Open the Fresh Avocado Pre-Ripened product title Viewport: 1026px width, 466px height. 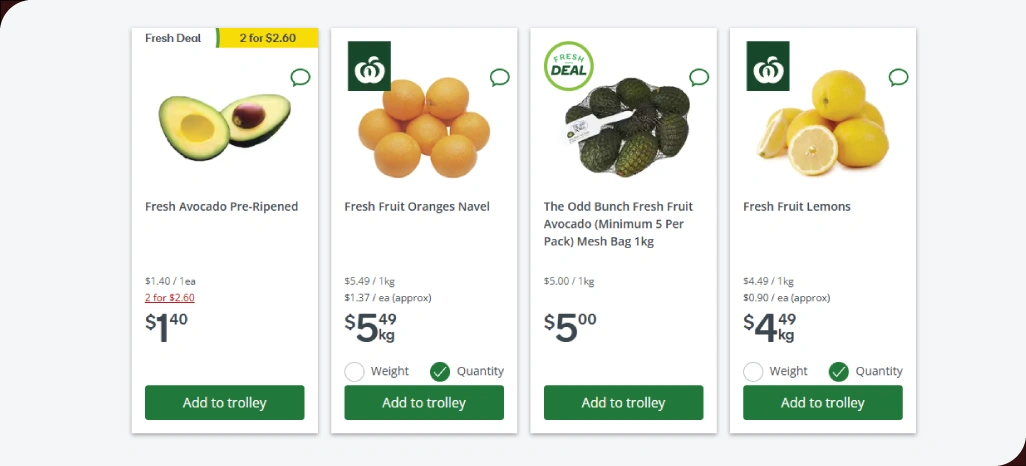click(x=221, y=207)
